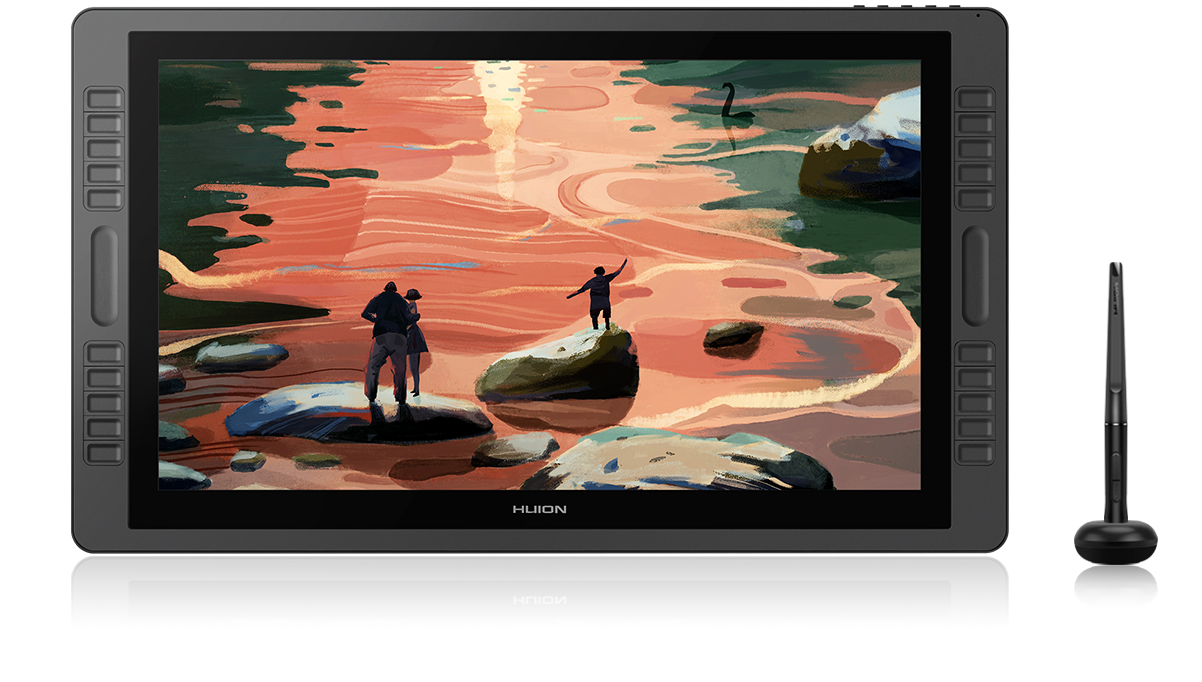
Task: Touch the right touch bar strip
Action: (976, 276)
